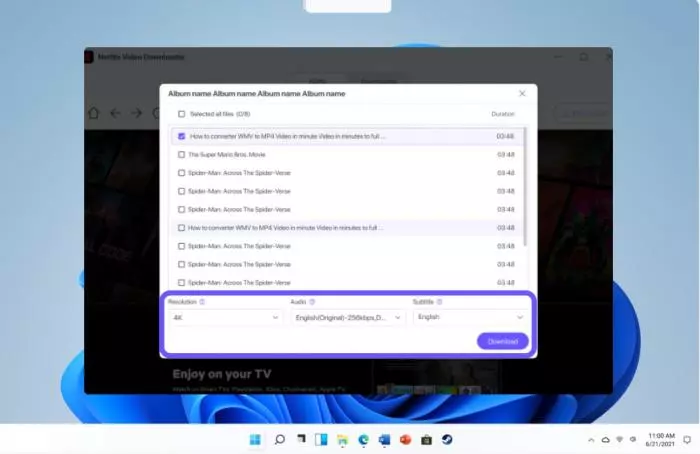Open the Subtitle dropdown set to English

click(470, 317)
